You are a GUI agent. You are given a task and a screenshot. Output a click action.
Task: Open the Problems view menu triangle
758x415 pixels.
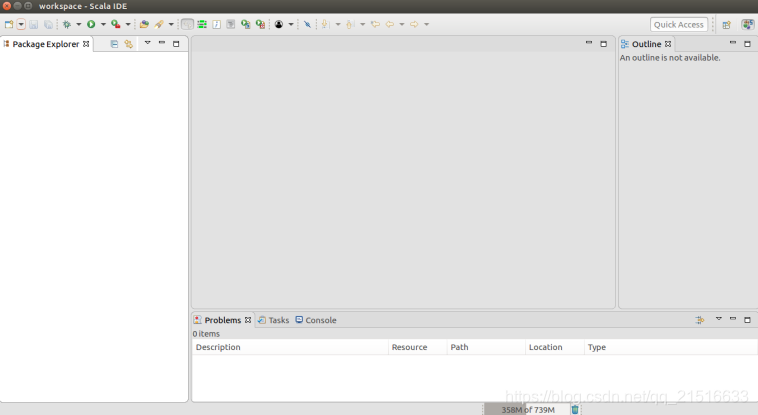click(x=719, y=319)
